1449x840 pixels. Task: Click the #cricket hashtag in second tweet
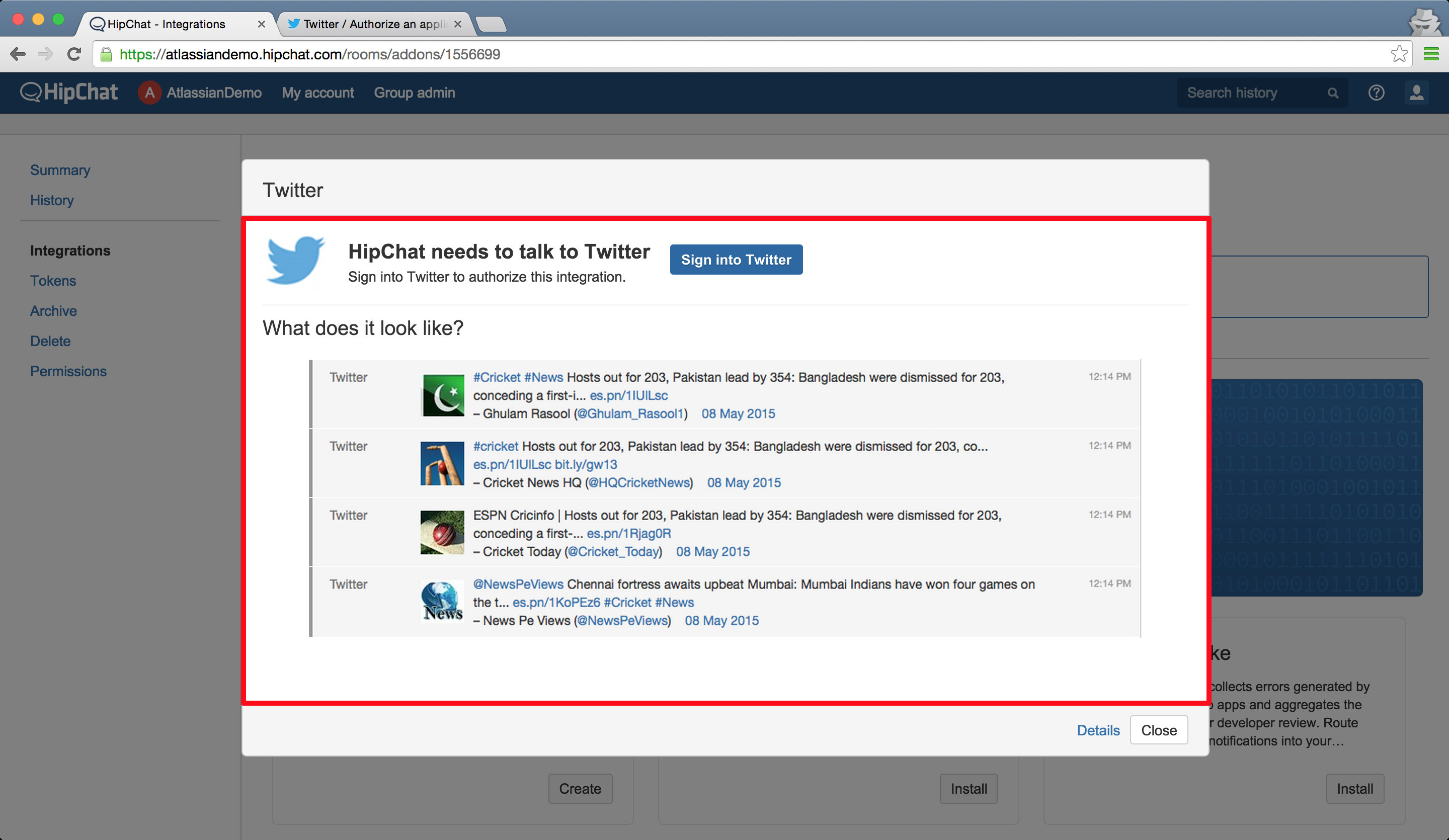point(496,446)
